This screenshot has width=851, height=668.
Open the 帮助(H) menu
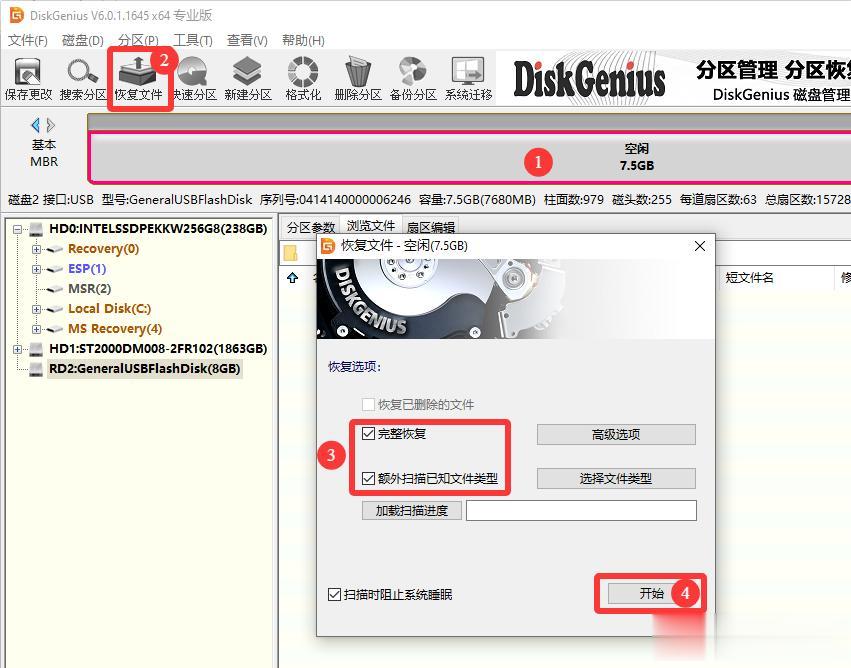coord(303,40)
